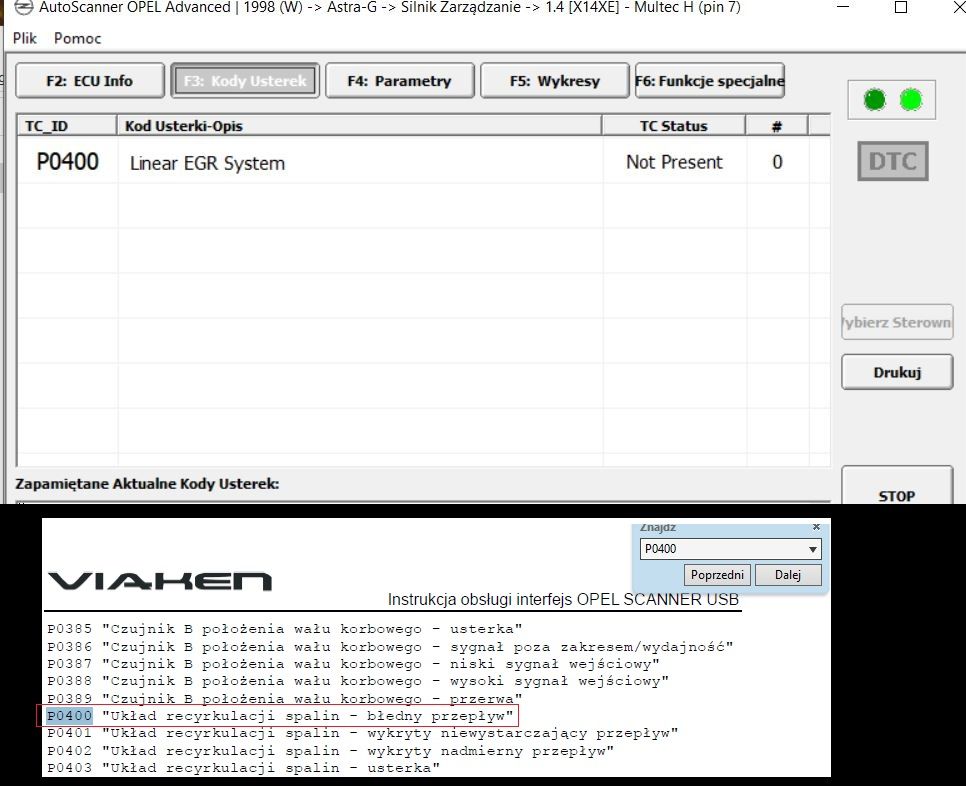
Task: Click the P0388 wysoki sygnał wejściowy line
Action: (x=358, y=681)
